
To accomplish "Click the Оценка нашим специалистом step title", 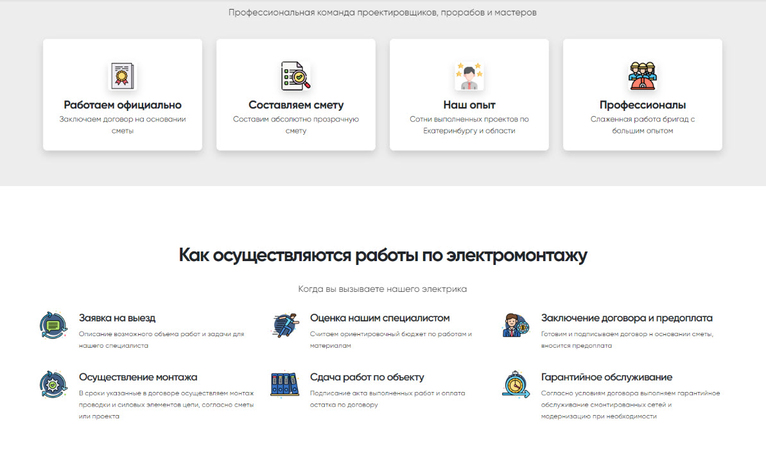I will pyautogui.click(x=380, y=318).
